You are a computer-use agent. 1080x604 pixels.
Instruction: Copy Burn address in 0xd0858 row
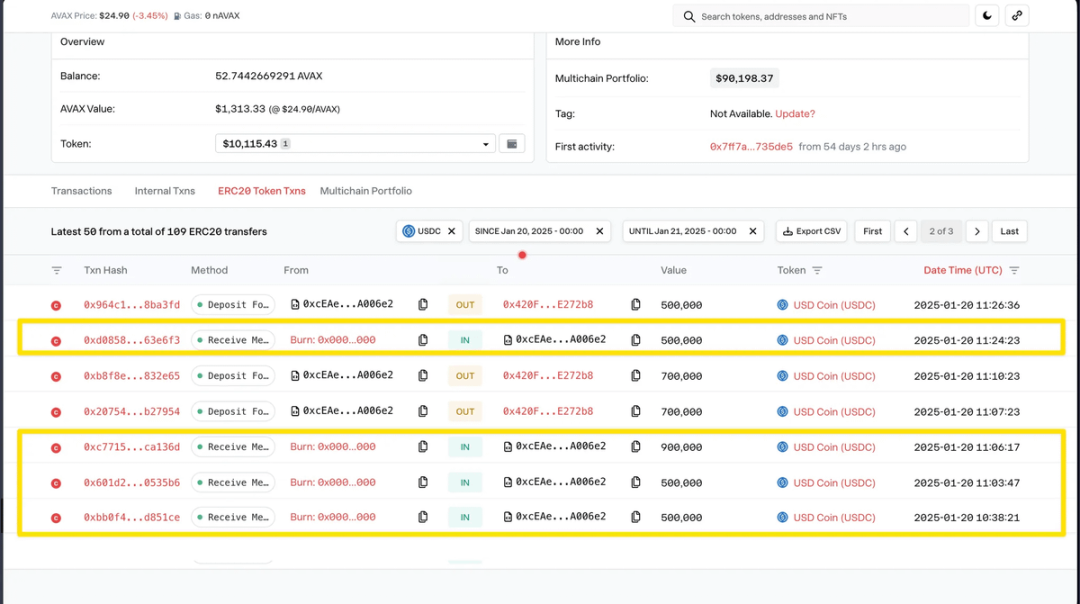pyautogui.click(x=423, y=340)
